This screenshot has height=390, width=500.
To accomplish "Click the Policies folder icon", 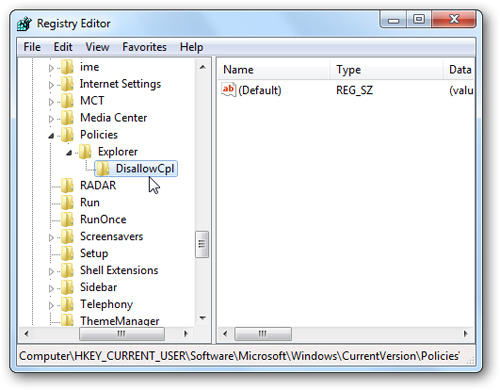I will (67, 135).
